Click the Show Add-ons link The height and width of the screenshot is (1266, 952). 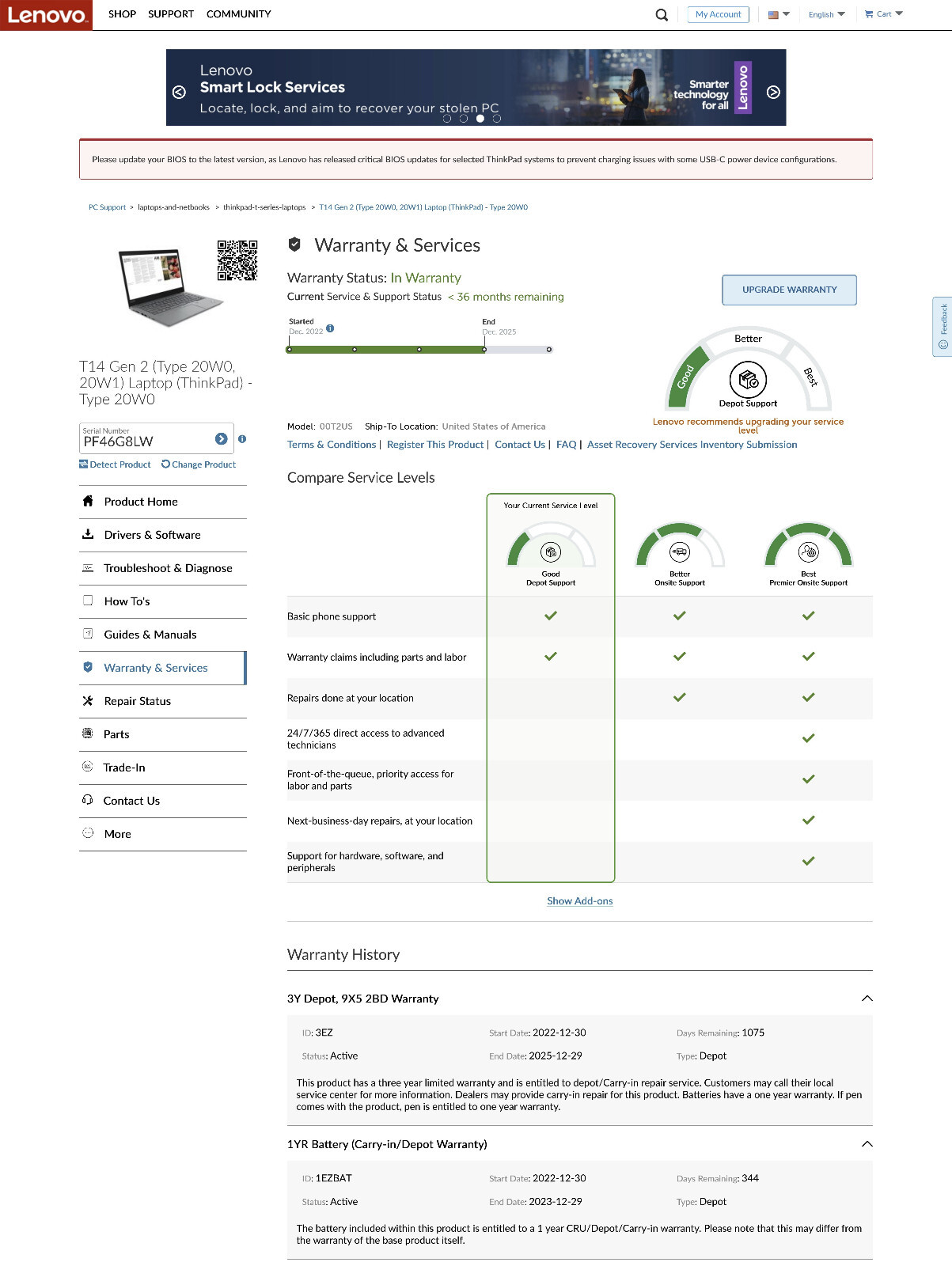pyautogui.click(x=580, y=901)
